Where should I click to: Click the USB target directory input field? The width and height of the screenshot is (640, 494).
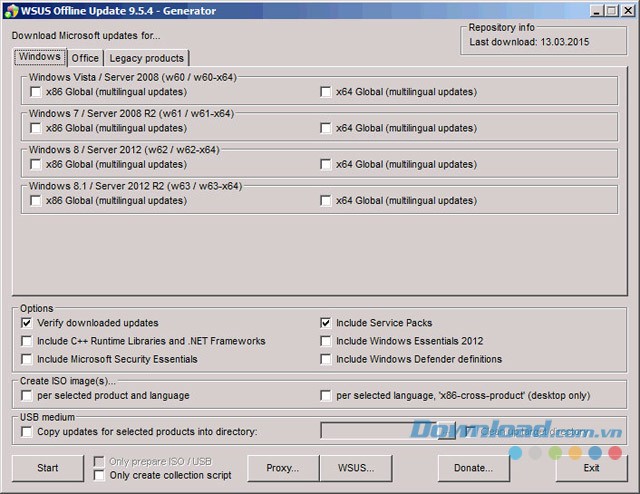378,431
